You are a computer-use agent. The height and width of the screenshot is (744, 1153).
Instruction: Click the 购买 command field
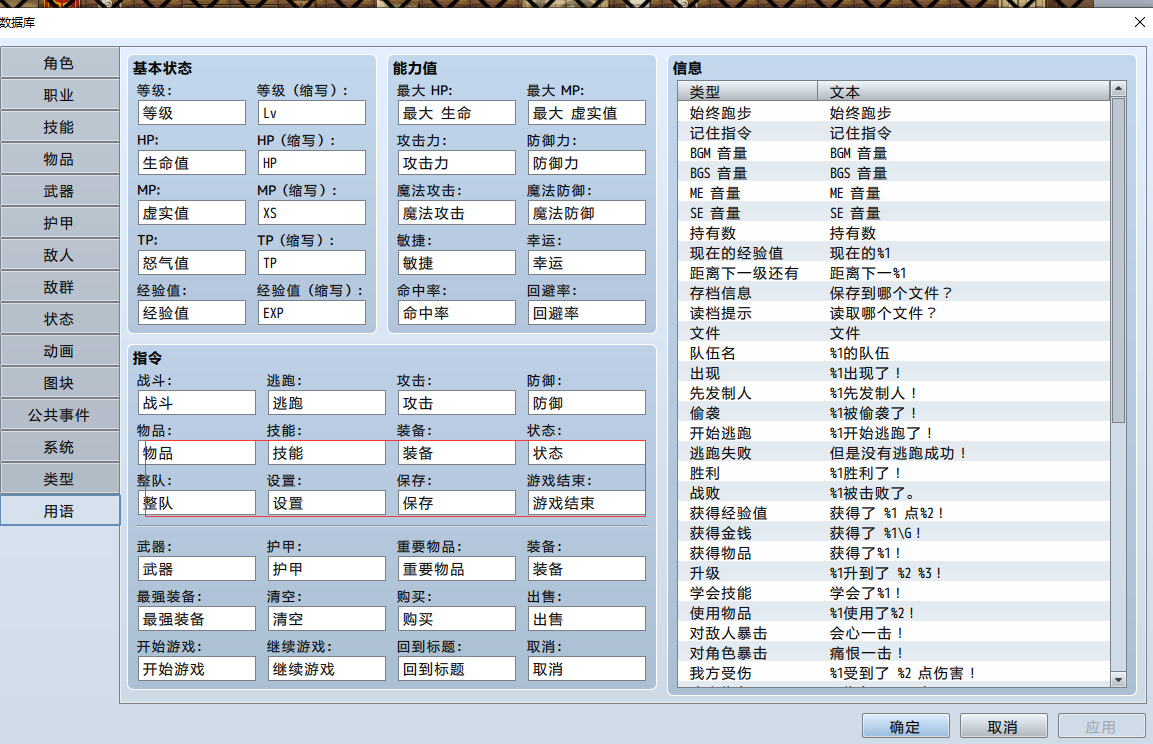[456, 619]
